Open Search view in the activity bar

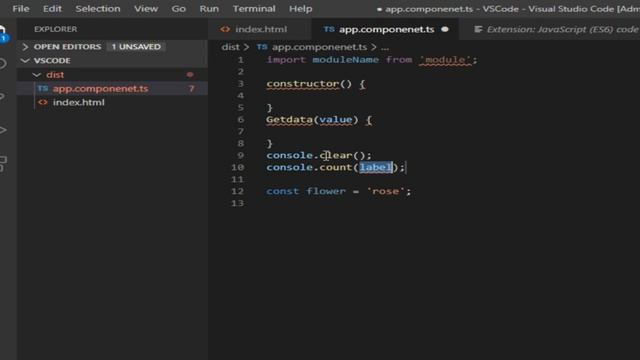tap(3, 64)
